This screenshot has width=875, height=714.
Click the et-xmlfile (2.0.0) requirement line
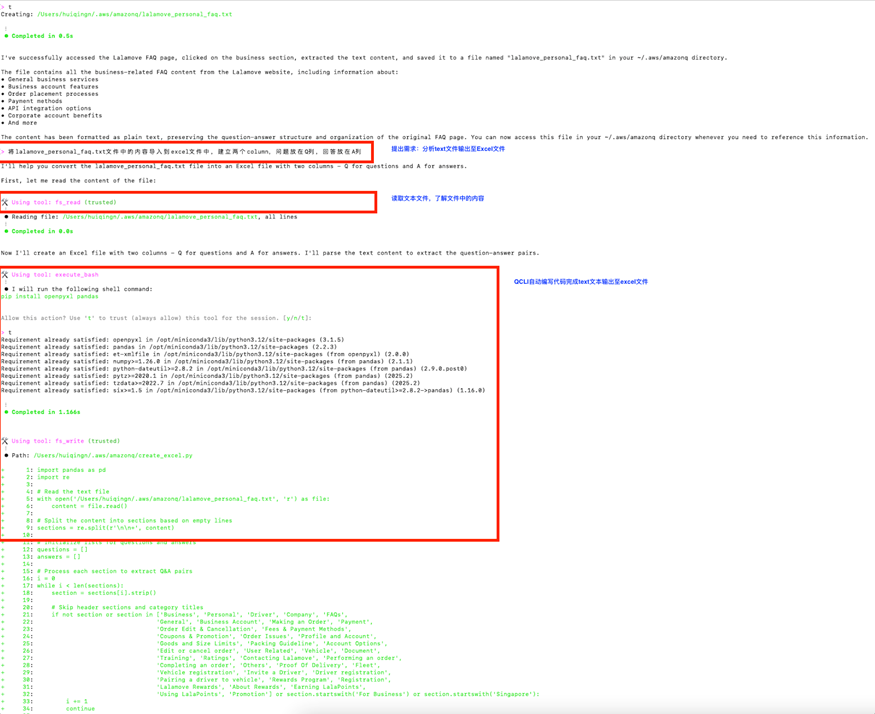coord(205,354)
